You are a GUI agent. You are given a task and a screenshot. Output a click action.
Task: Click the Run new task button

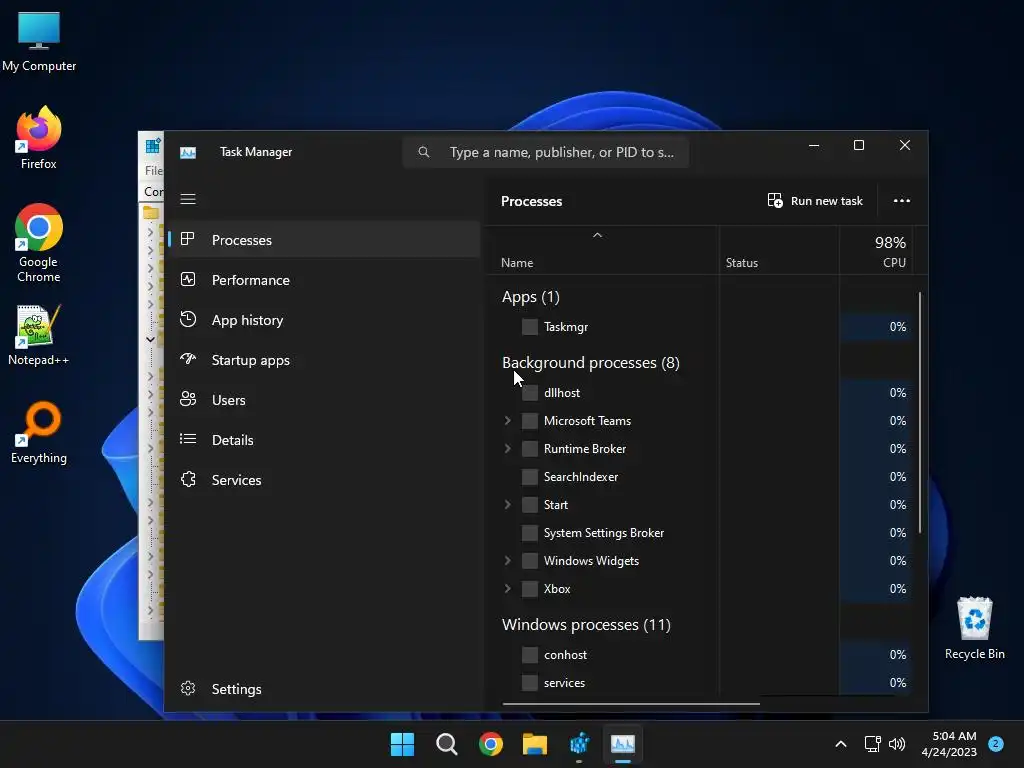(815, 200)
